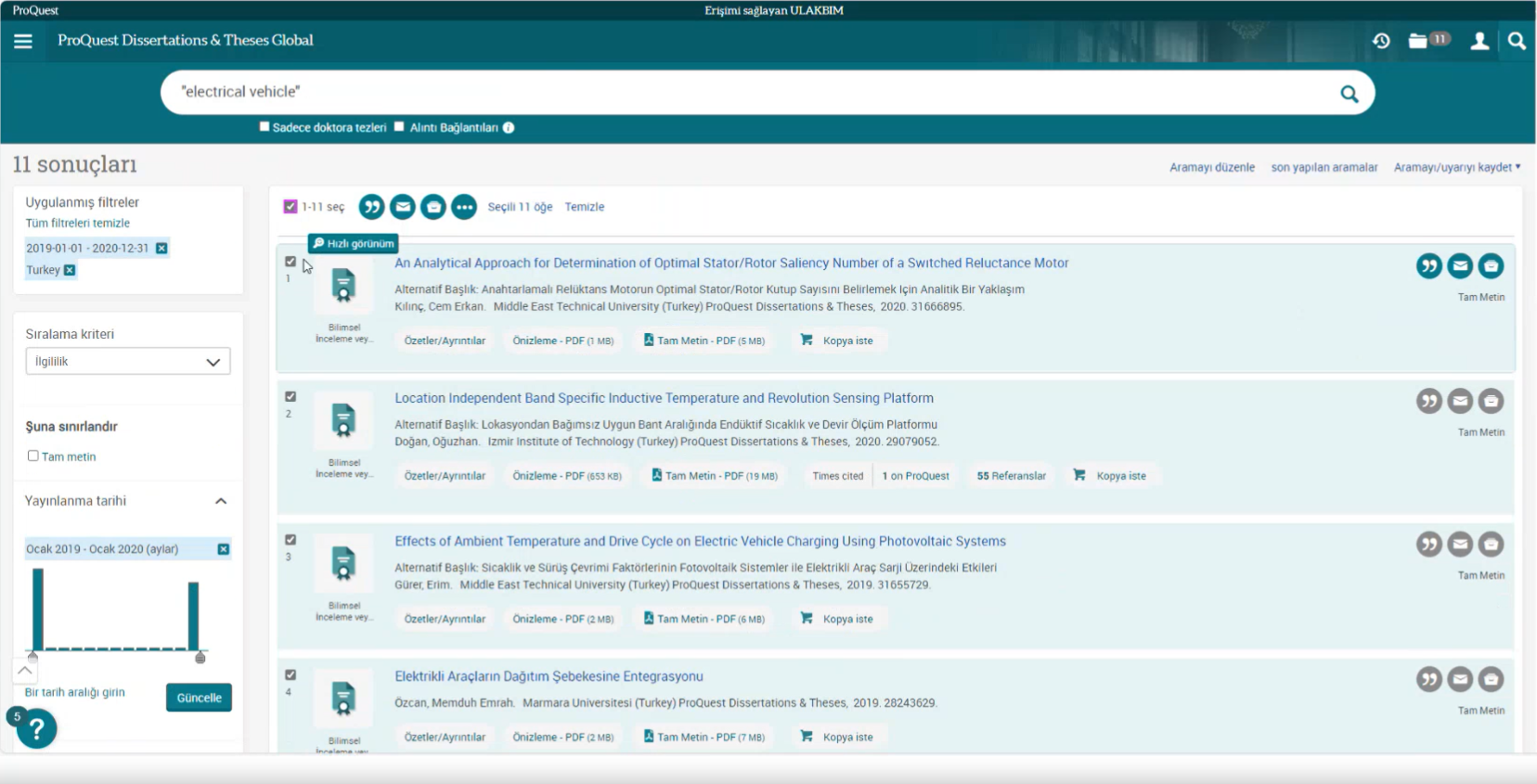Open 'Aramayı/uyarıyı kaydet' dropdown
This screenshot has width=1537, height=784.
click(x=1456, y=168)
